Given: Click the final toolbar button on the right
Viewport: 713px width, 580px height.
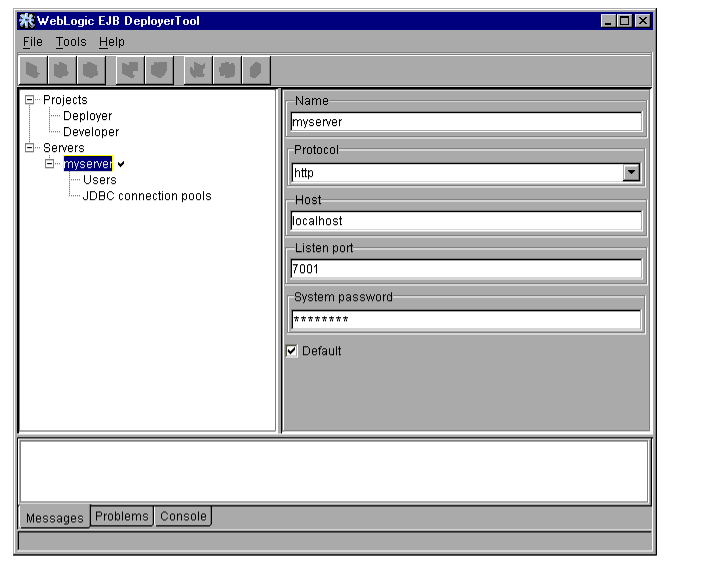Looking at the screenshot, I should coord(256,70).
